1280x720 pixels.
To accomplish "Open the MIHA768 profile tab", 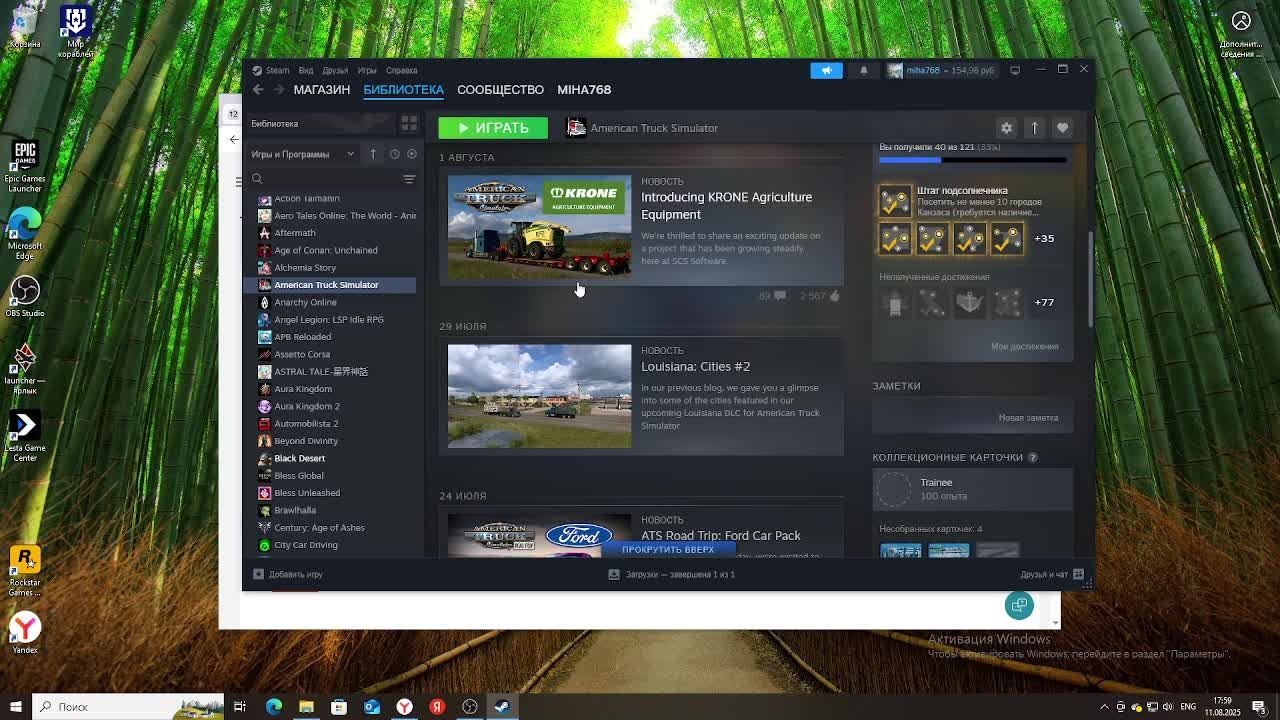I will 584,90.
